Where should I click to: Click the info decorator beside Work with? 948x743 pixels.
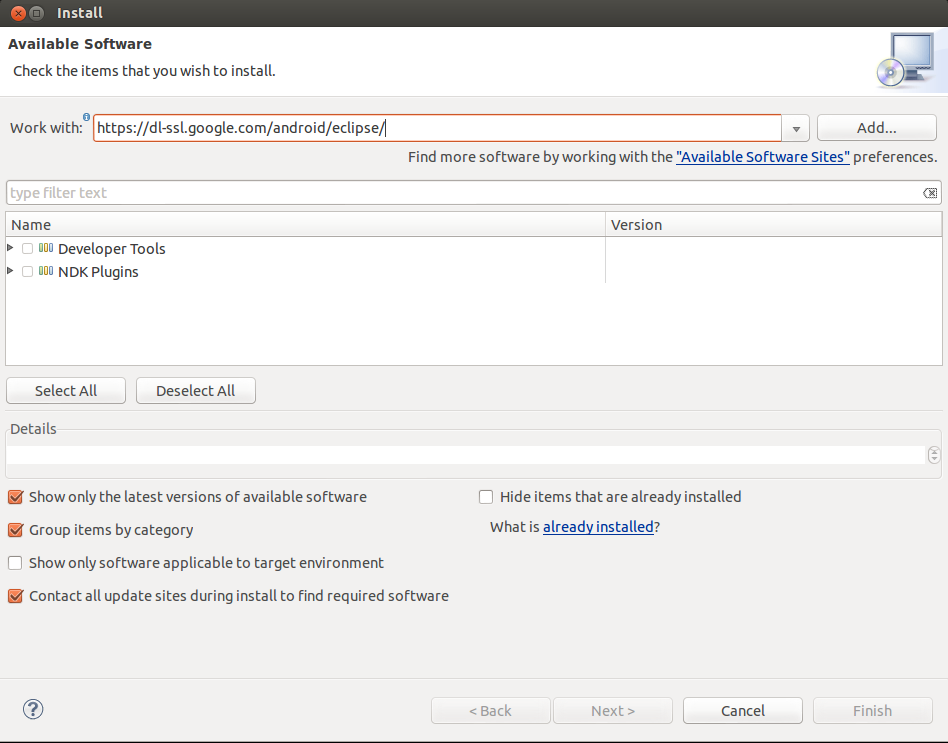(87, 118)
